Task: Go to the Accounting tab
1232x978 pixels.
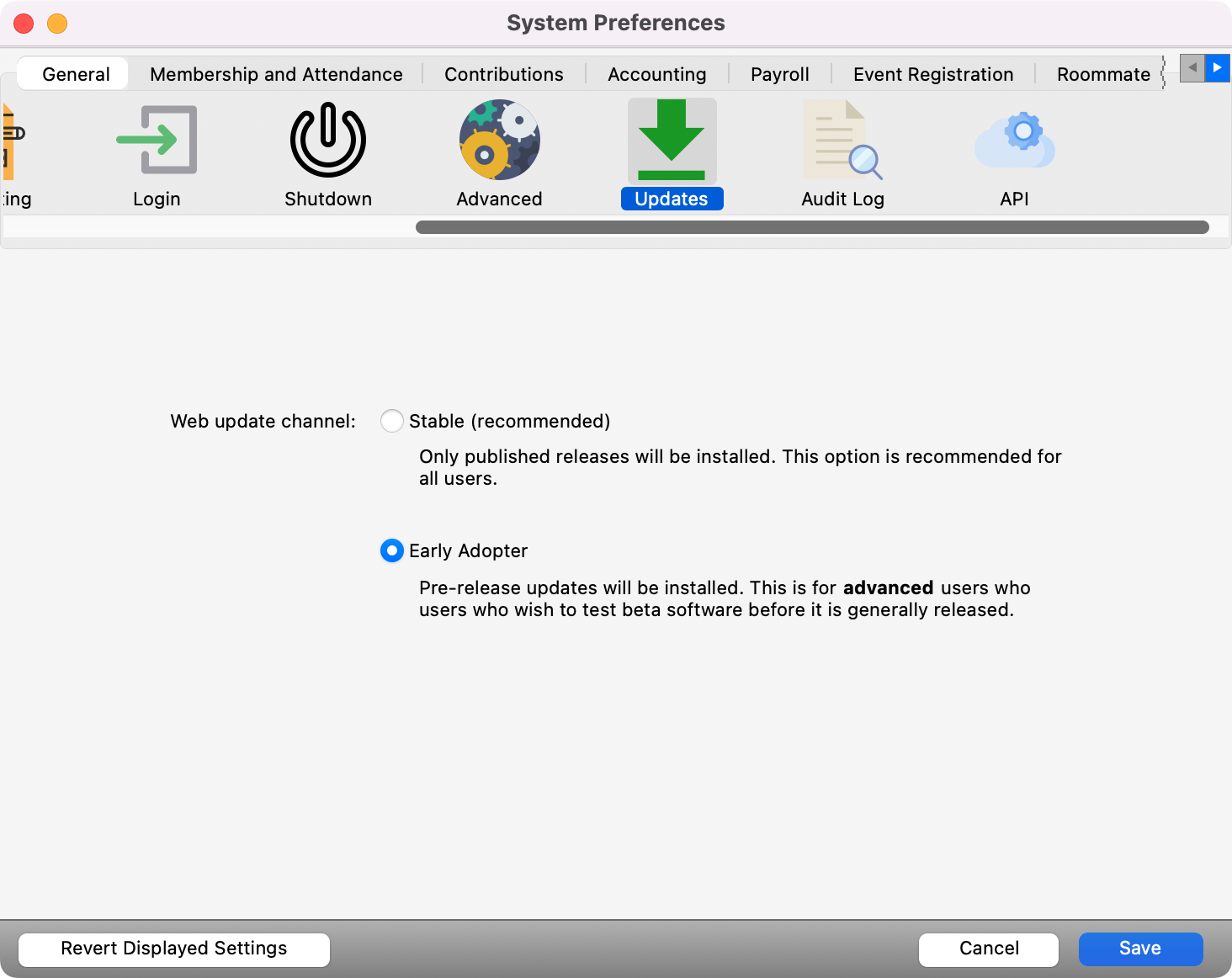Action: click(x=656, y=74)
